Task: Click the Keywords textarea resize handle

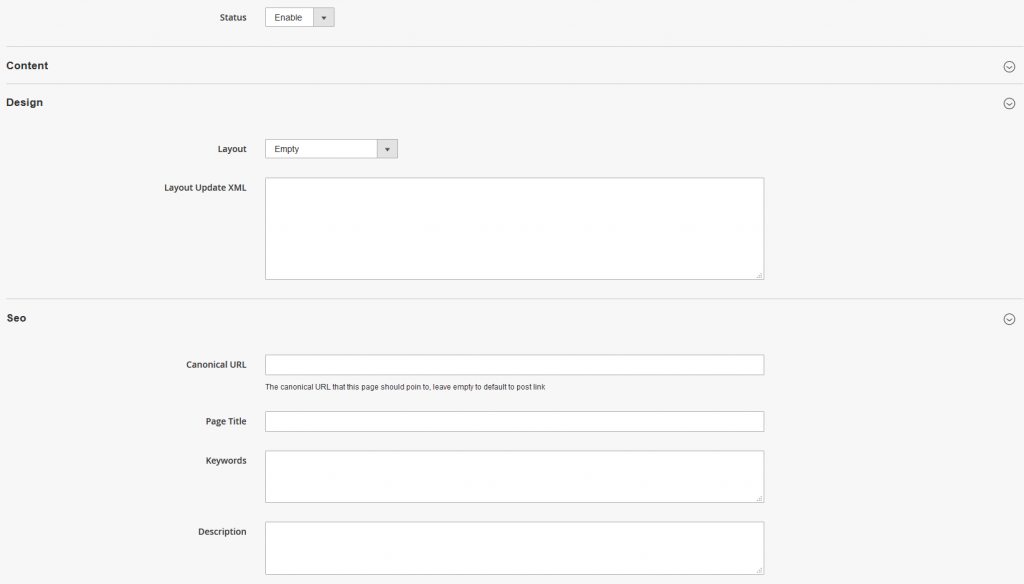Action: pyautogui.click(x=760, y=498)
